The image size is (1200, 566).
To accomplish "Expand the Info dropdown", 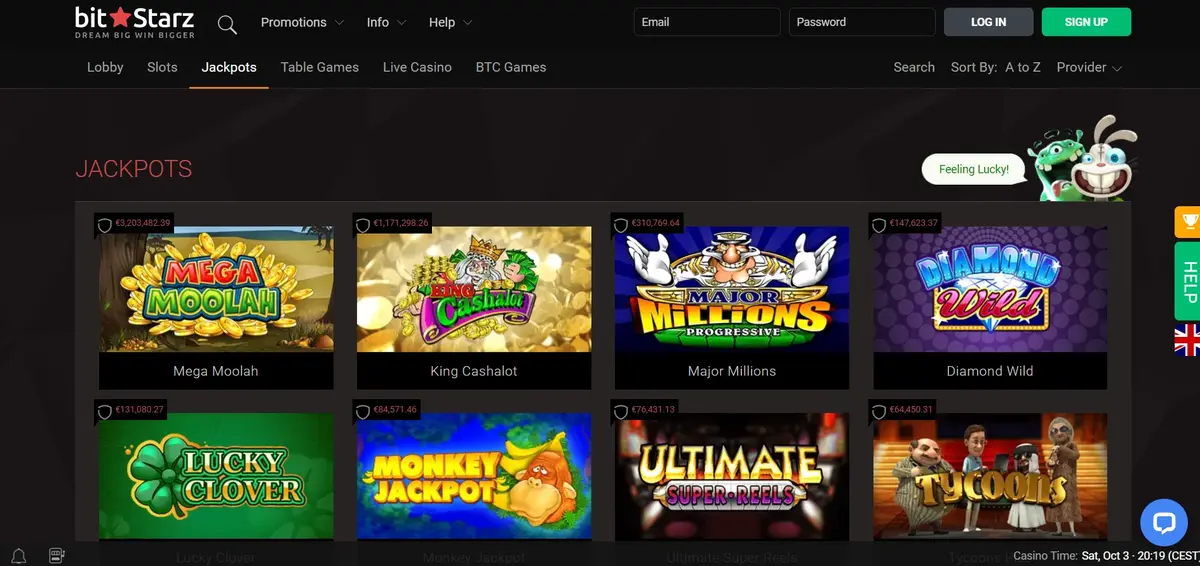I will 386,22.
